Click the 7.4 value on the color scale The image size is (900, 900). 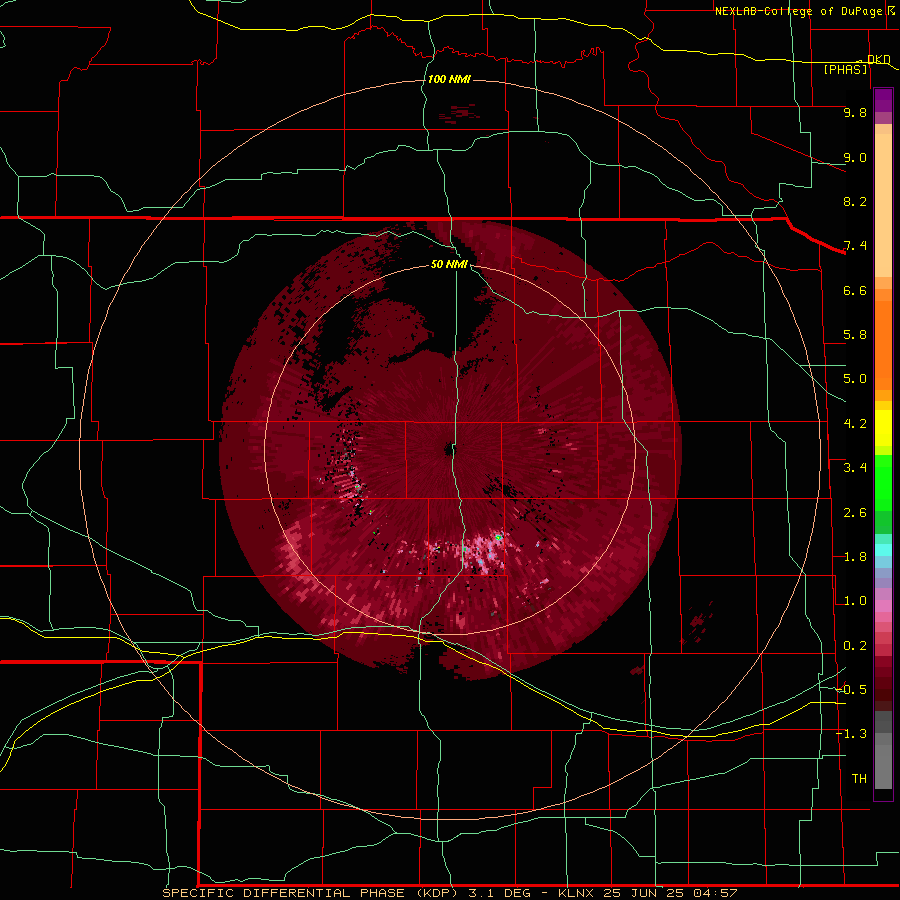[855, 246]
